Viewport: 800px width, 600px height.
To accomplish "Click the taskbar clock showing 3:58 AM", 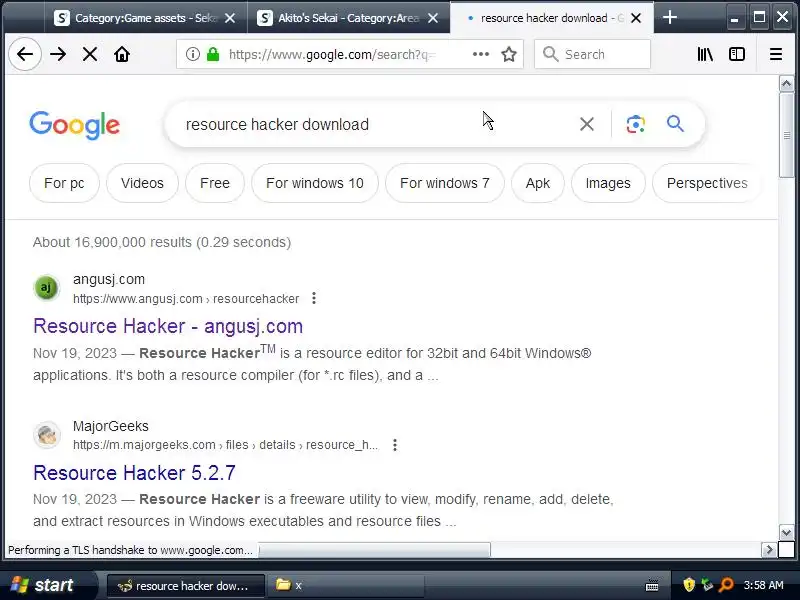I will click(x=763, y=585).
